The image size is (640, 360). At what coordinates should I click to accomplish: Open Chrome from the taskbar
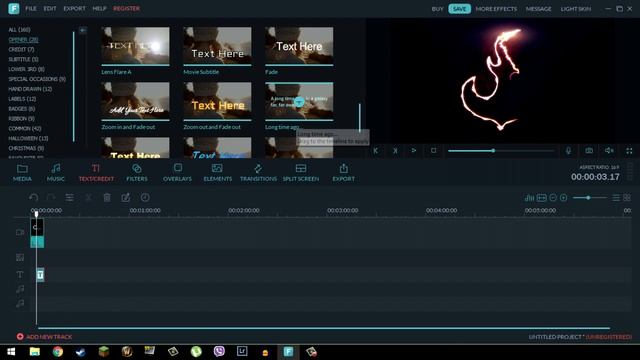58,351
